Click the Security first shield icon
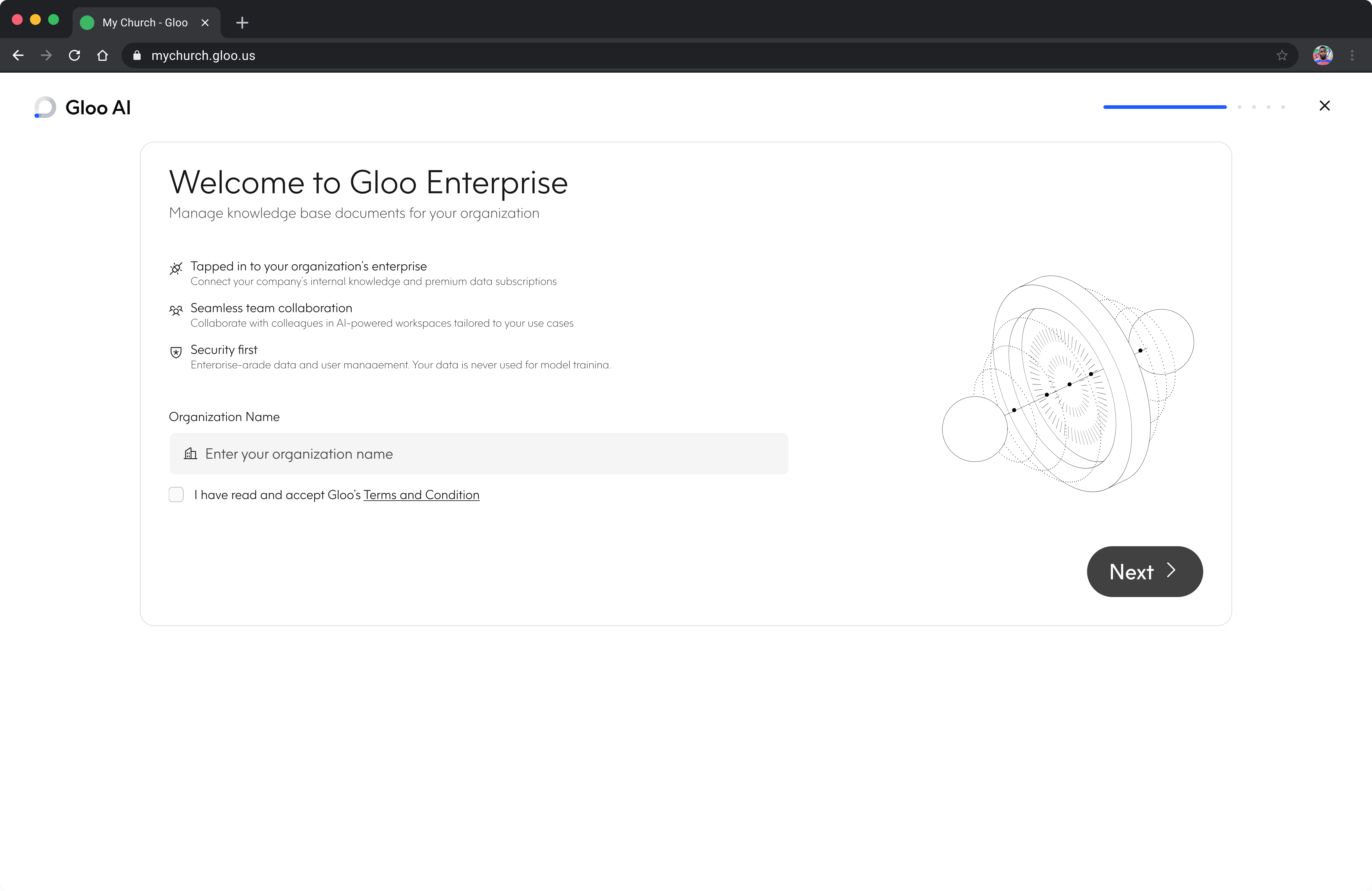The width and height of the screenshot is (1372, 891). (x=176, y=352)
